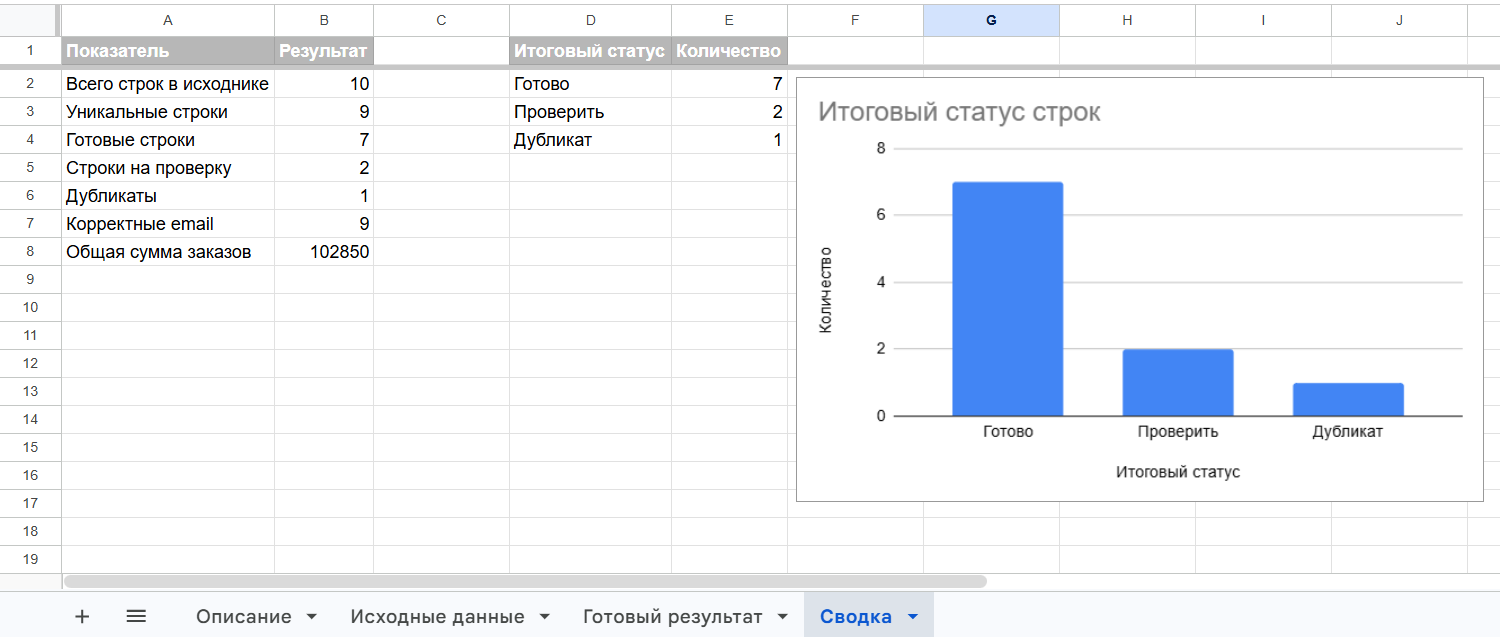Select cell Общая сумма заказов
1500x637 pixels.
pos(168,252)
